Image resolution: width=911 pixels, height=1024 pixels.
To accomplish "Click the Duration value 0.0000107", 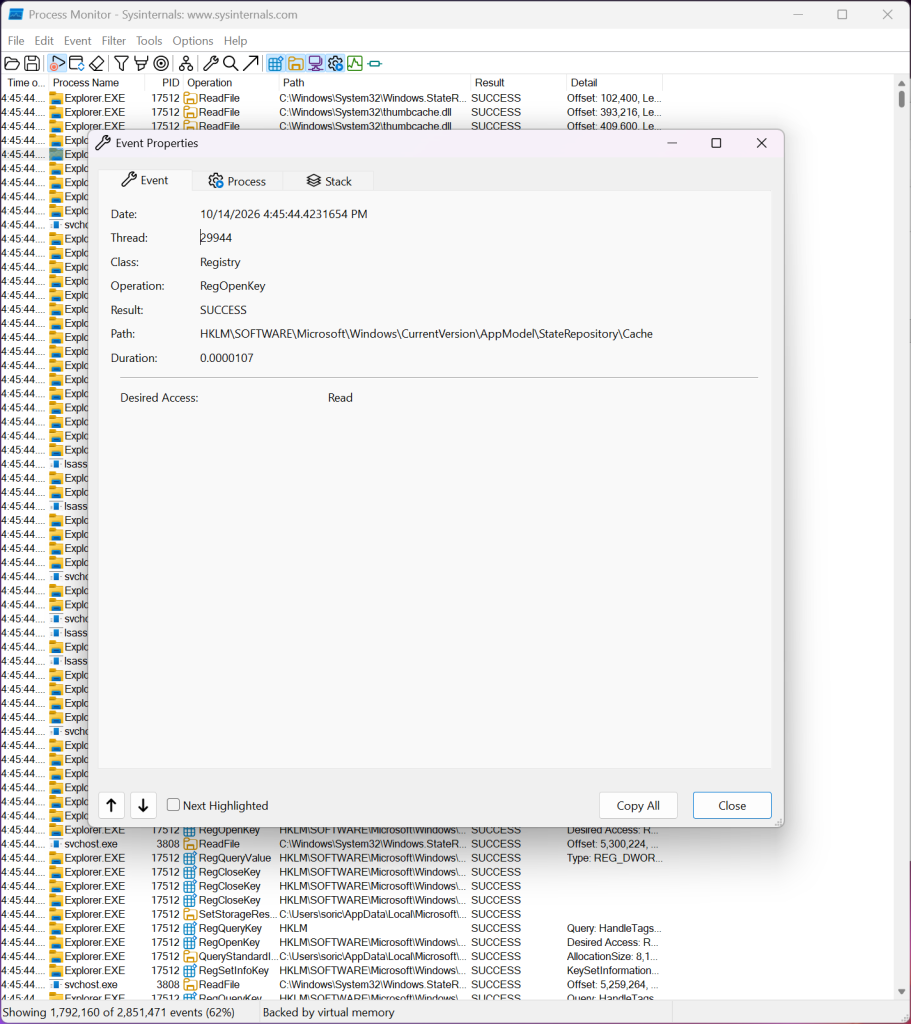I will [x=227, y=358].
